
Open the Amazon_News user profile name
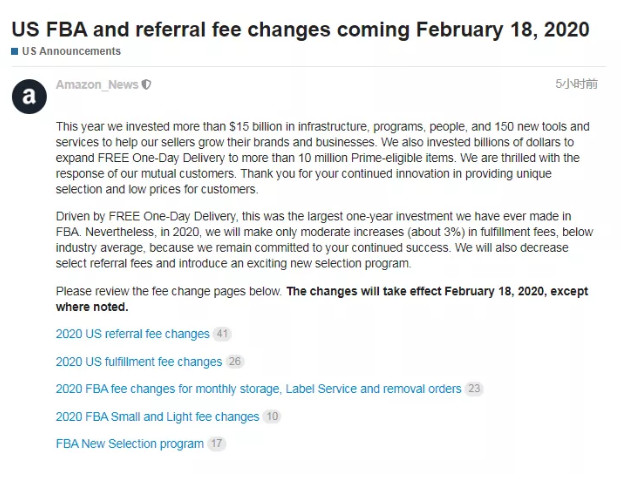pos(97,85)
